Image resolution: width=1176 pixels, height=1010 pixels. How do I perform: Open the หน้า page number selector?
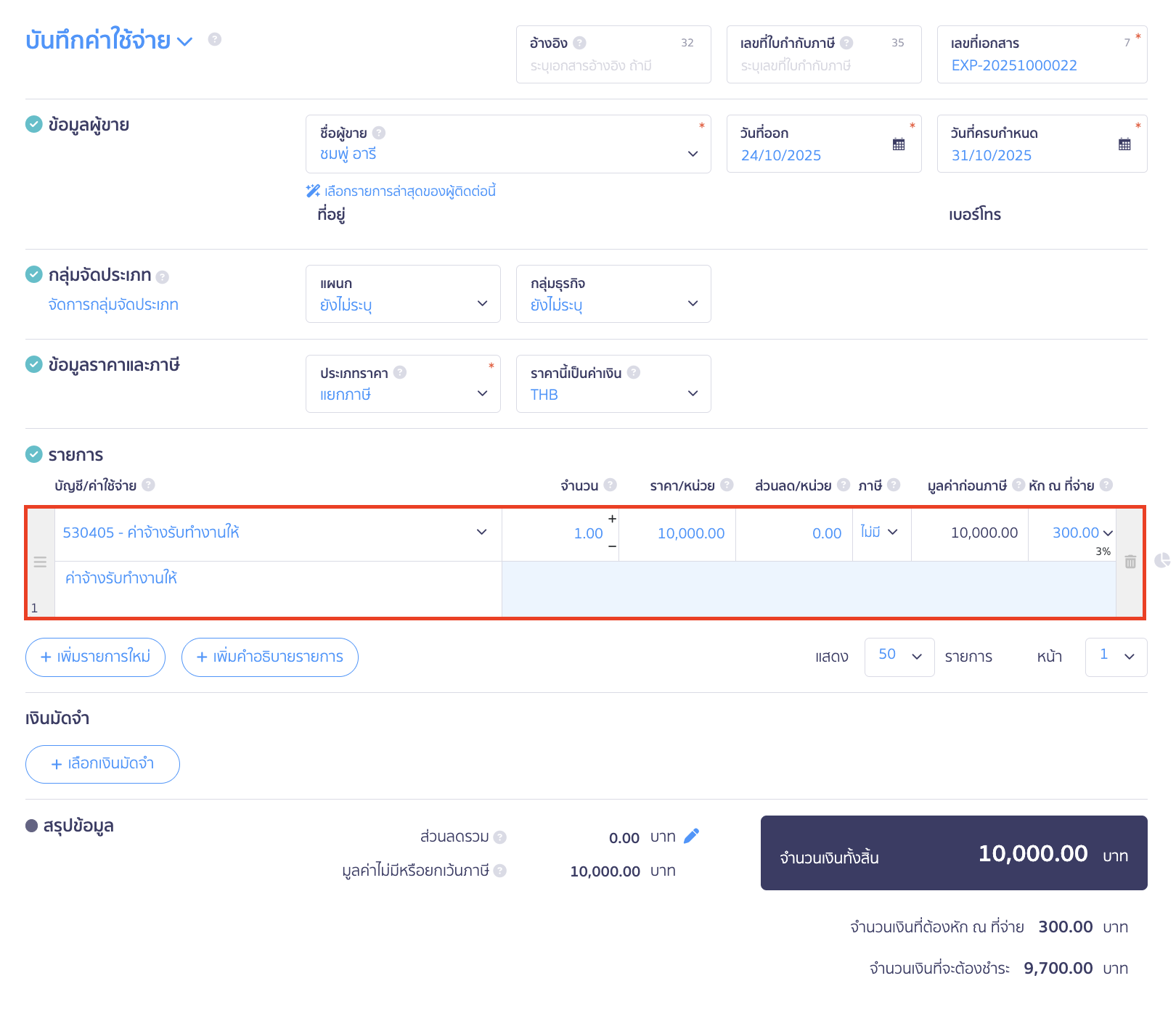[x=1116, y=657]
